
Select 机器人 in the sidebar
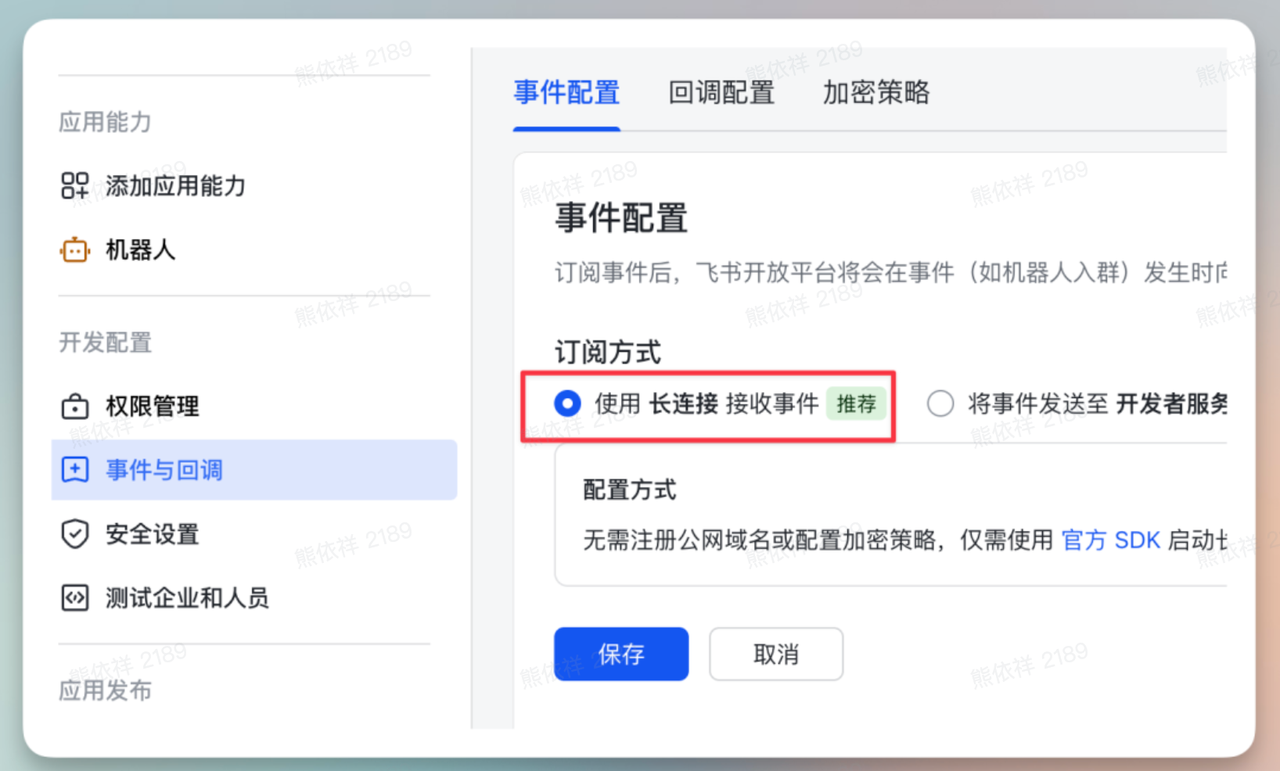point(140,250)
